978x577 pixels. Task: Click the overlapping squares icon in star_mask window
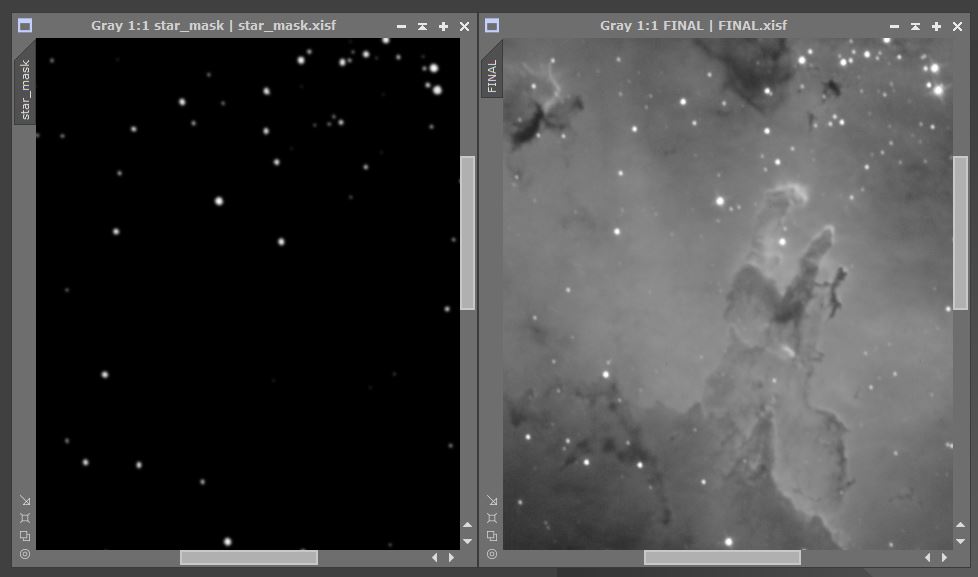(x=25, y=536)
